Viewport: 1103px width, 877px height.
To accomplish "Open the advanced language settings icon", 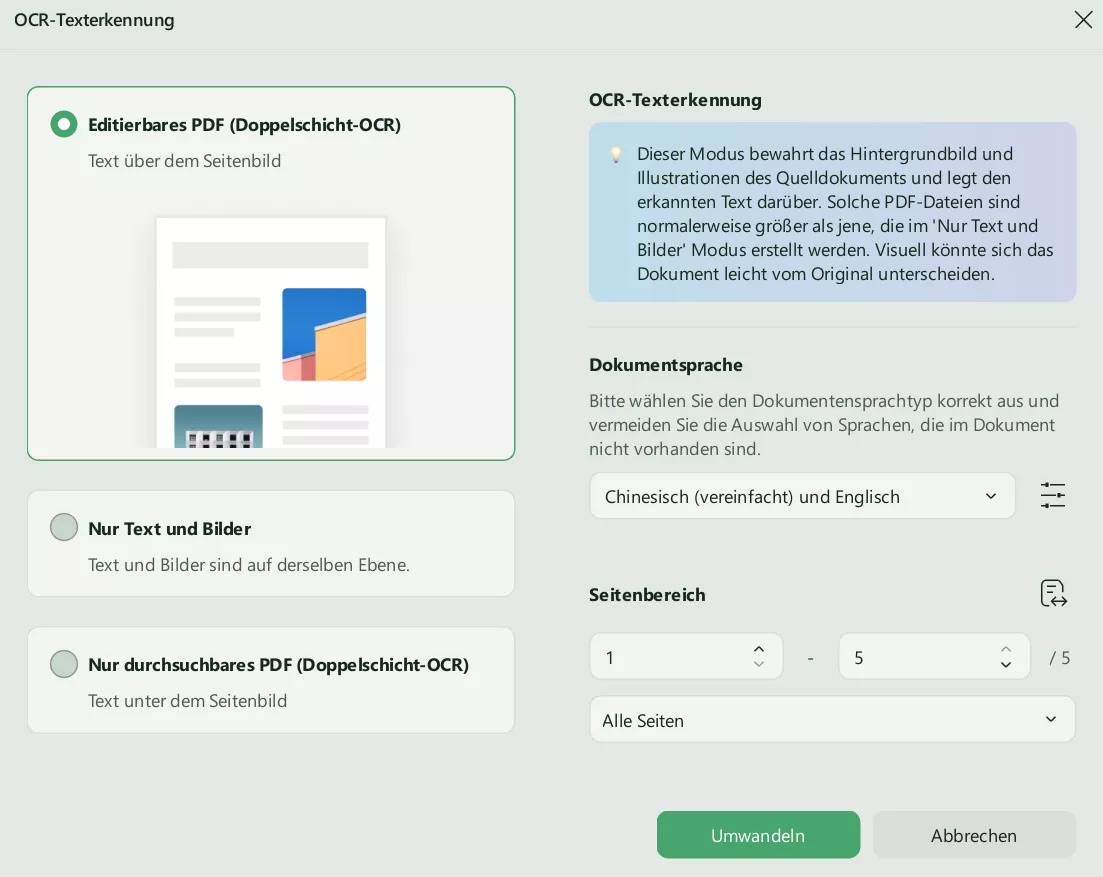I will coord(1053,495).
